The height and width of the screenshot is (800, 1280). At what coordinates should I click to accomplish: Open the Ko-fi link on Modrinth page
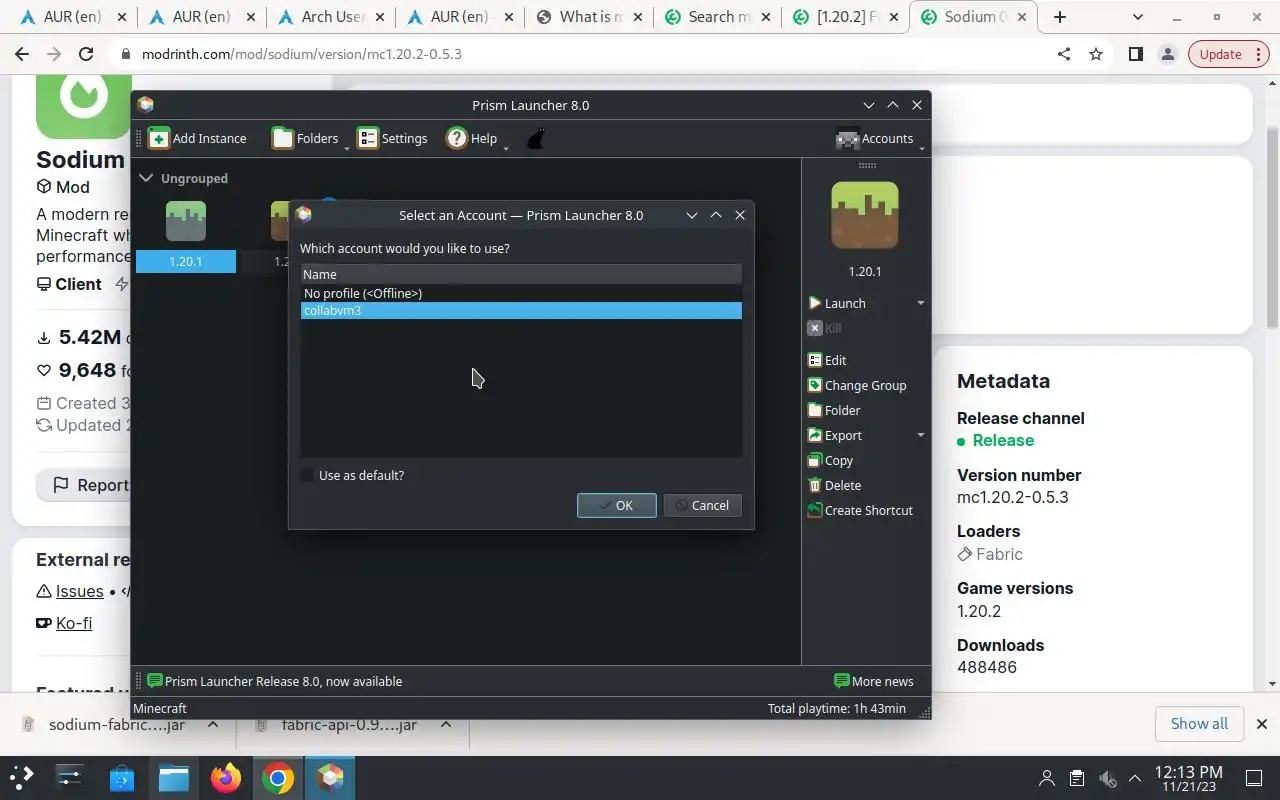[73, 623]
